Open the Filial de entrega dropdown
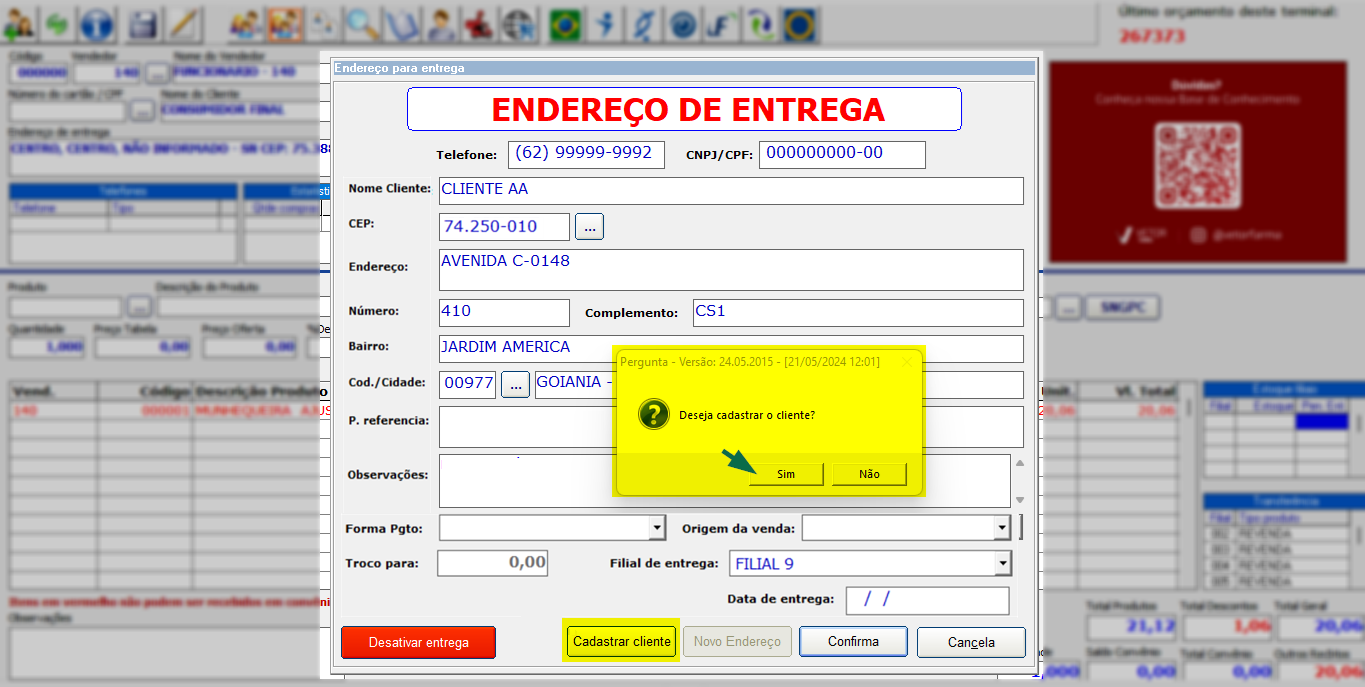This screenshot has width=1365, height=687. coord(1002,564)
